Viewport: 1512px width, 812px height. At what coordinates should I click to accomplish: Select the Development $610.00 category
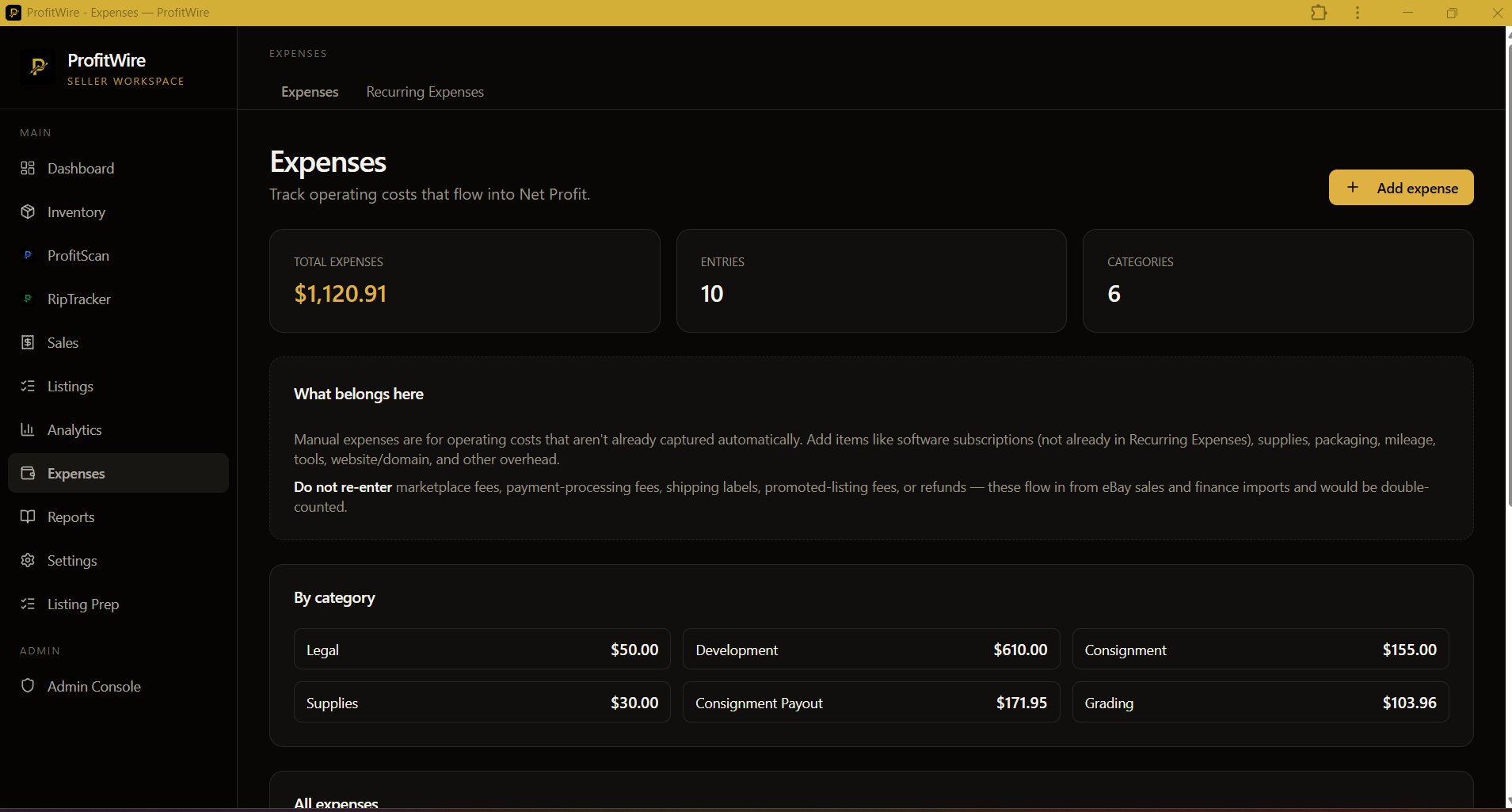[871, 649]
